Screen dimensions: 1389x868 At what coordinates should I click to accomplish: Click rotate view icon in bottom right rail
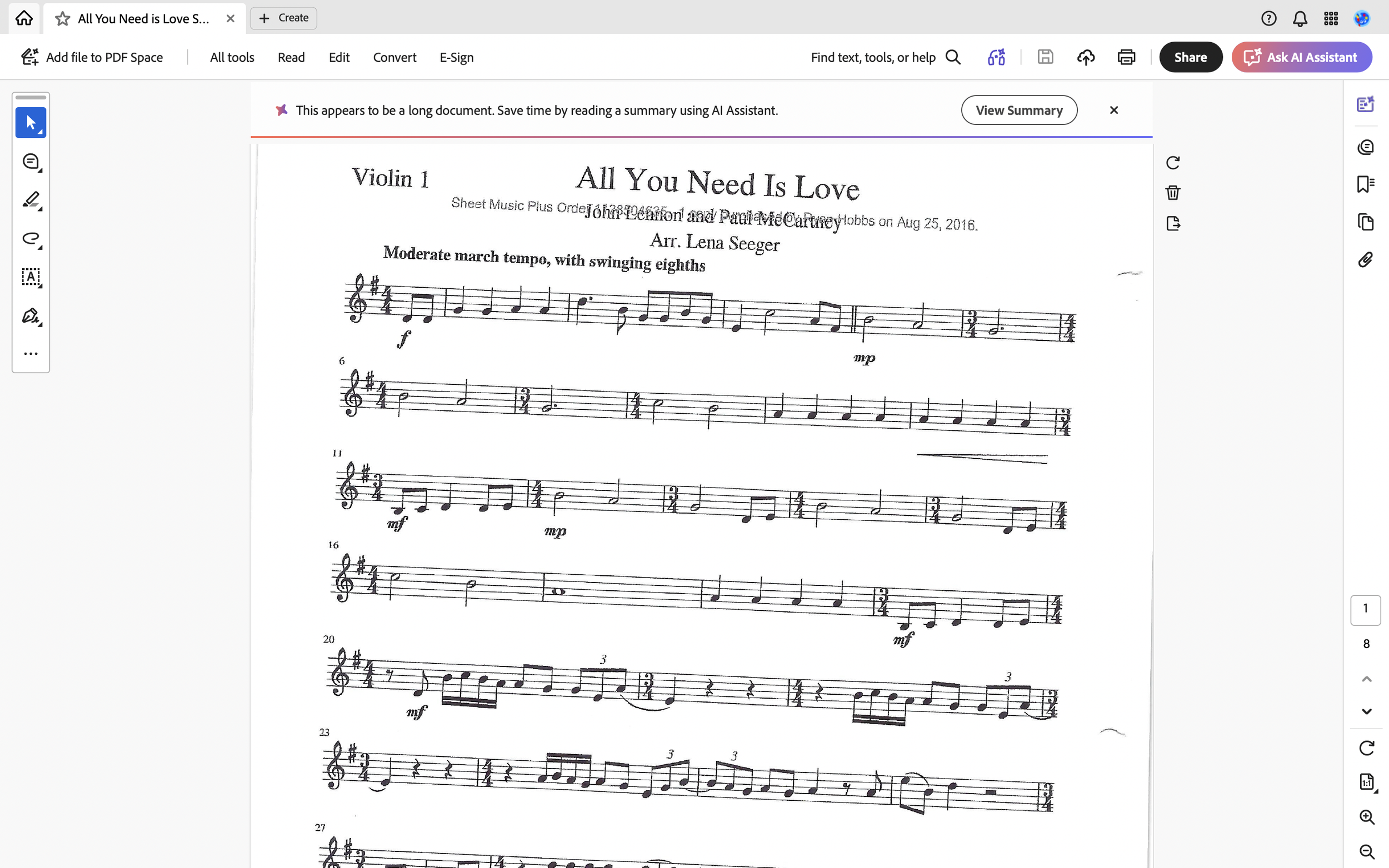pyautogui.click(x=1366, y=748)
